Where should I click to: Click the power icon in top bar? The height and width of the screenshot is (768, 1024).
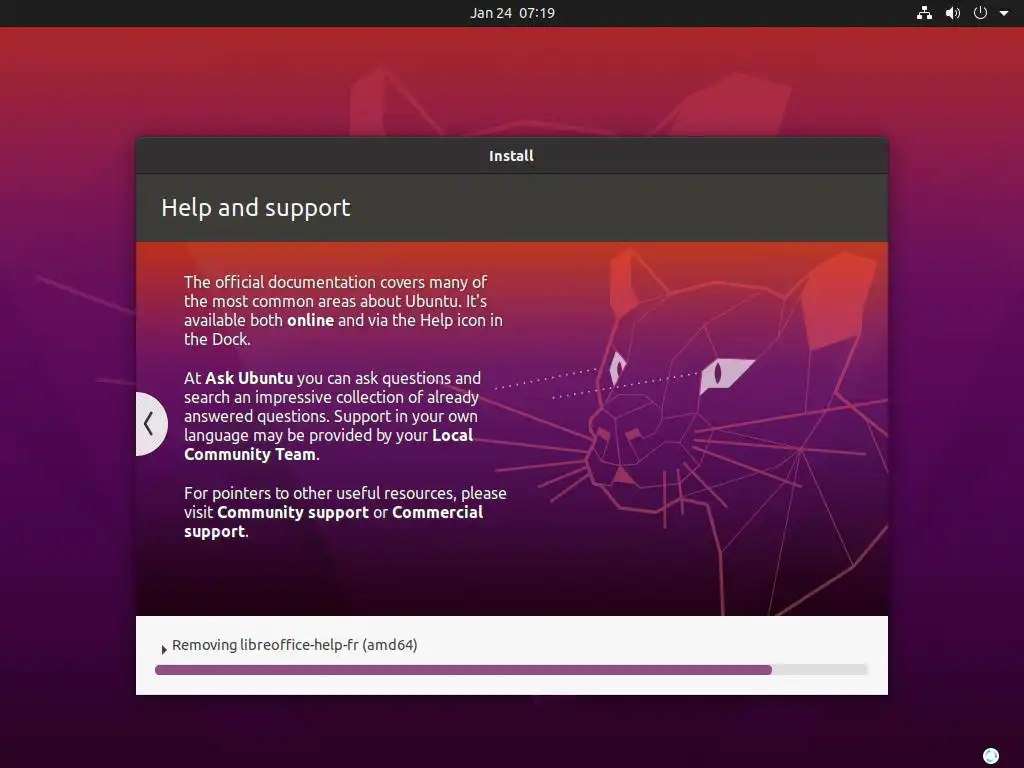point(980,13)
